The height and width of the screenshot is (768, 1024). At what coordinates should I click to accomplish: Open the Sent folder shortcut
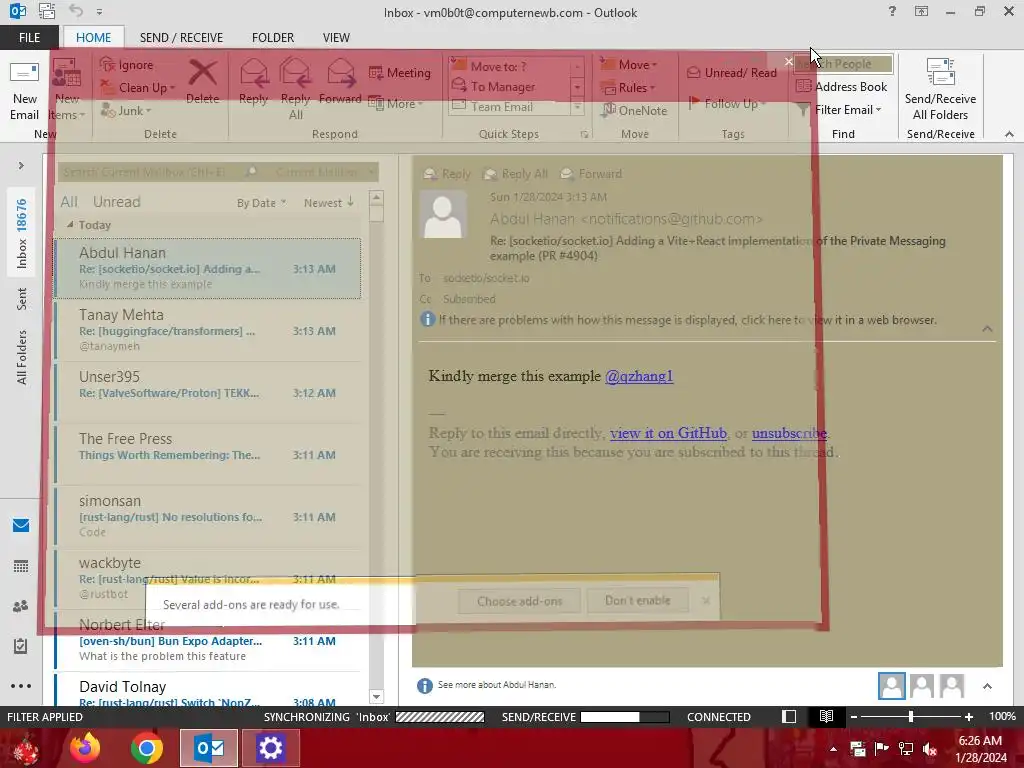click(x=22, y=298)
